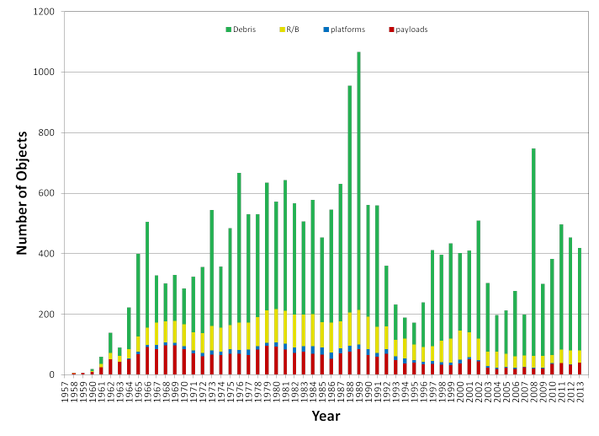
Task: Click the yellow R/B legend swatch
Action: (x=282, y=29)
